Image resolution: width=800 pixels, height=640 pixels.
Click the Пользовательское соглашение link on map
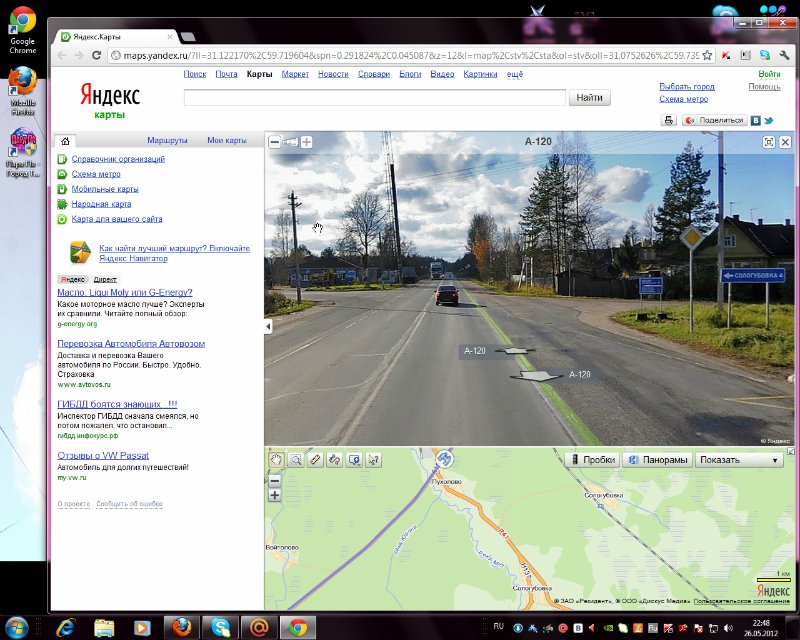point(741,601)
